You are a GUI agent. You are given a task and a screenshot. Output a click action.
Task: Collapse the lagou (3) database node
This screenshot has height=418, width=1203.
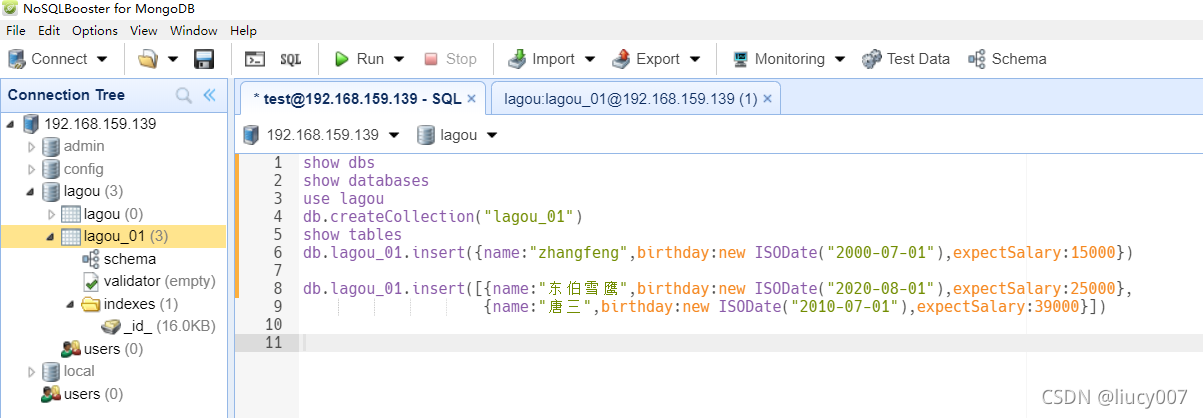31,192
